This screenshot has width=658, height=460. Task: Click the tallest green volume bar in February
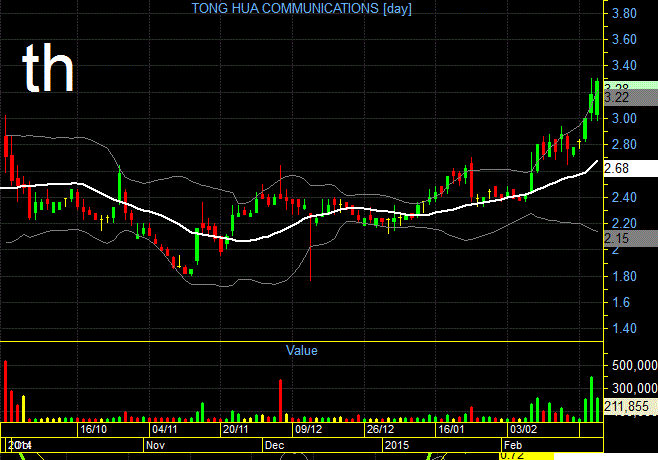point(592,399)
